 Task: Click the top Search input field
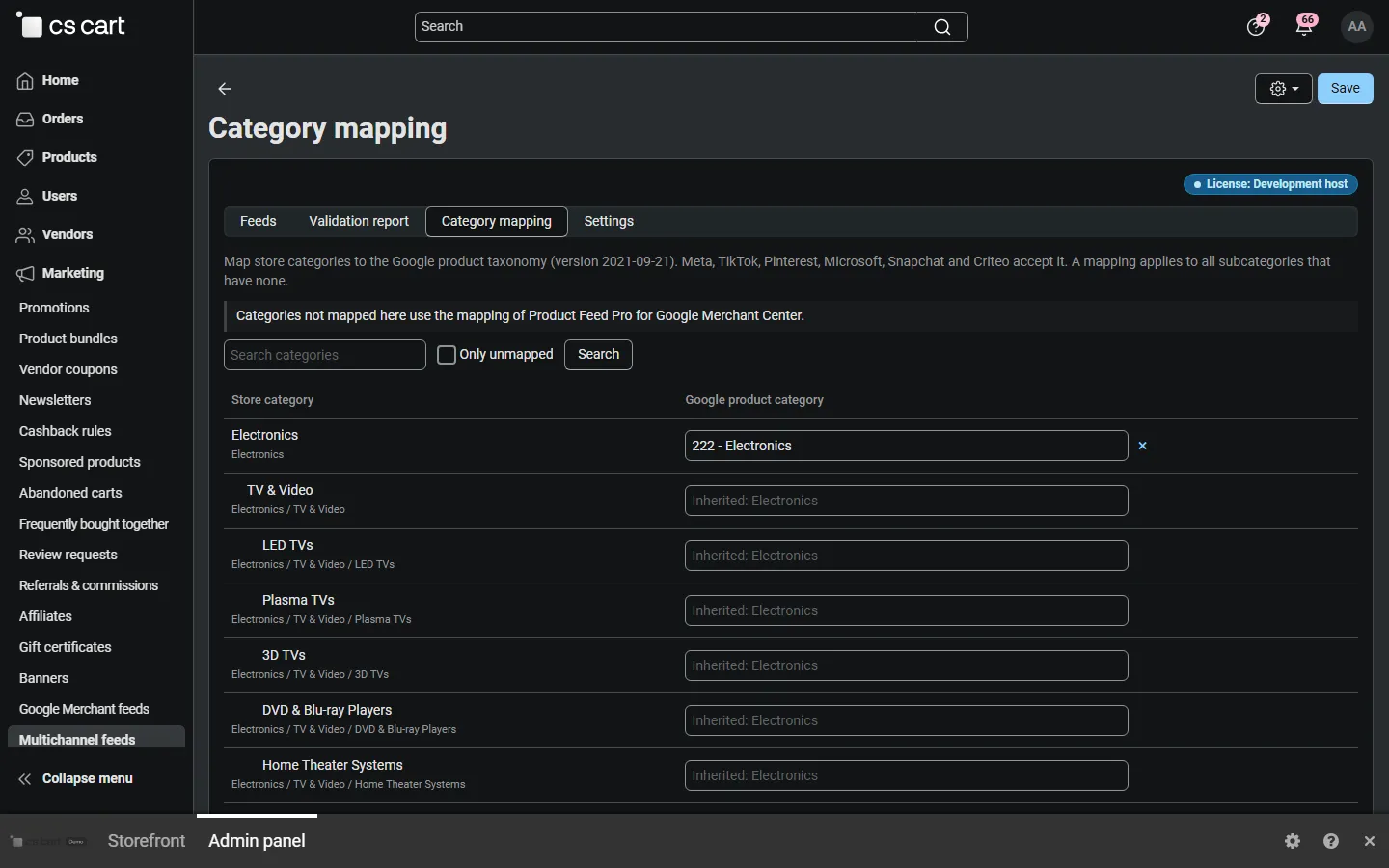691,27
